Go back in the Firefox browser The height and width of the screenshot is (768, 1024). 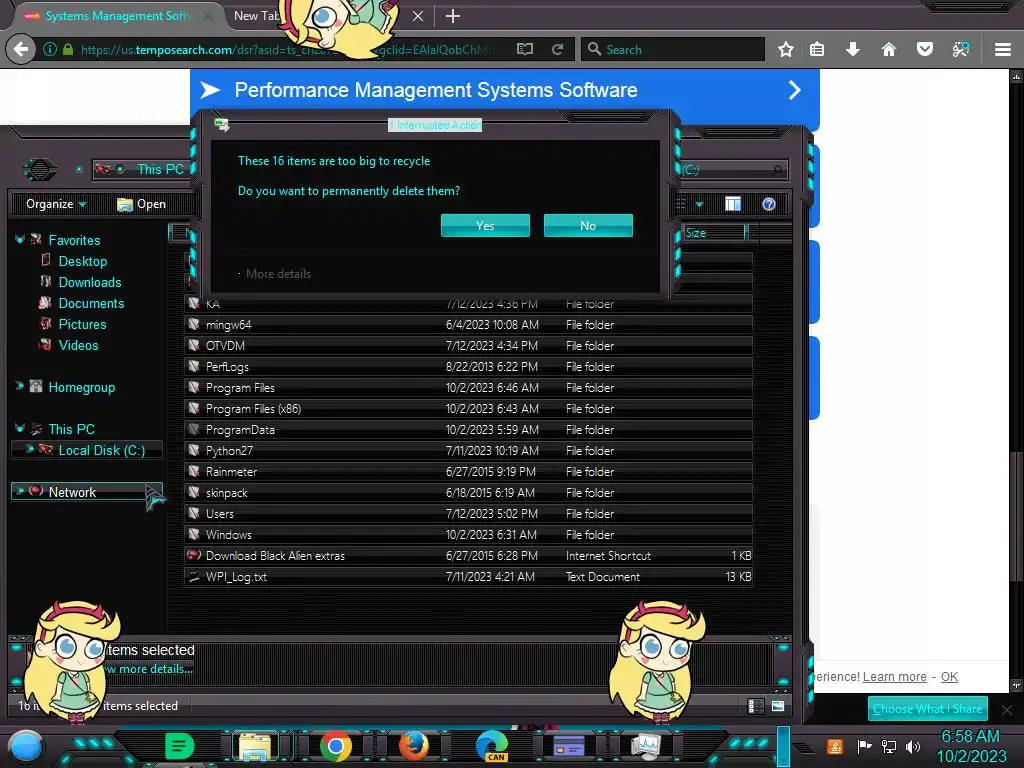click(21, 49)
